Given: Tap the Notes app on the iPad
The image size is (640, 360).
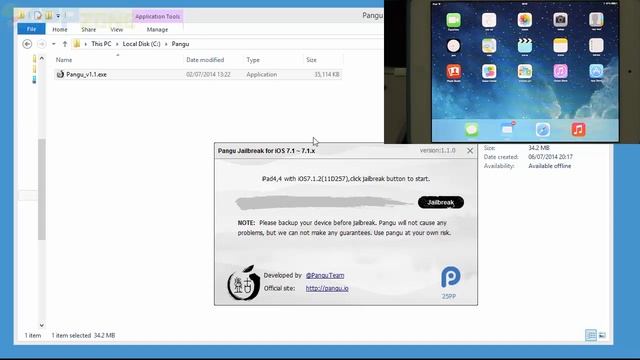Looking at the screenshot, I should (560, 46).
